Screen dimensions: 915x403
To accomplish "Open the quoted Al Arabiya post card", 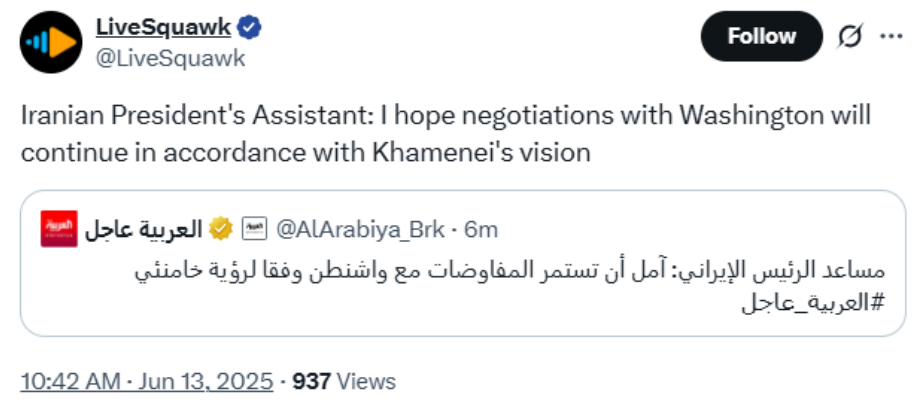I will [463, 263].
